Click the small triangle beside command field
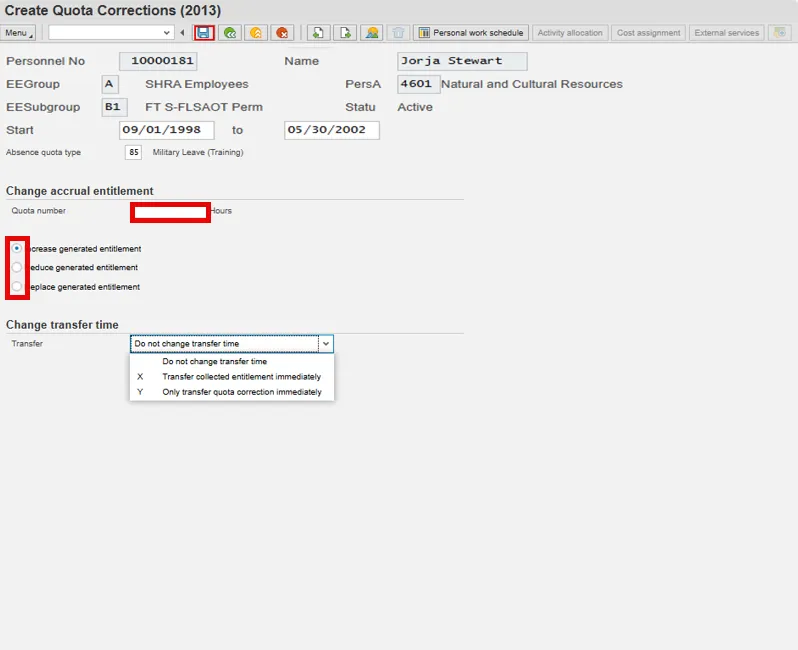 pos(182,33)
